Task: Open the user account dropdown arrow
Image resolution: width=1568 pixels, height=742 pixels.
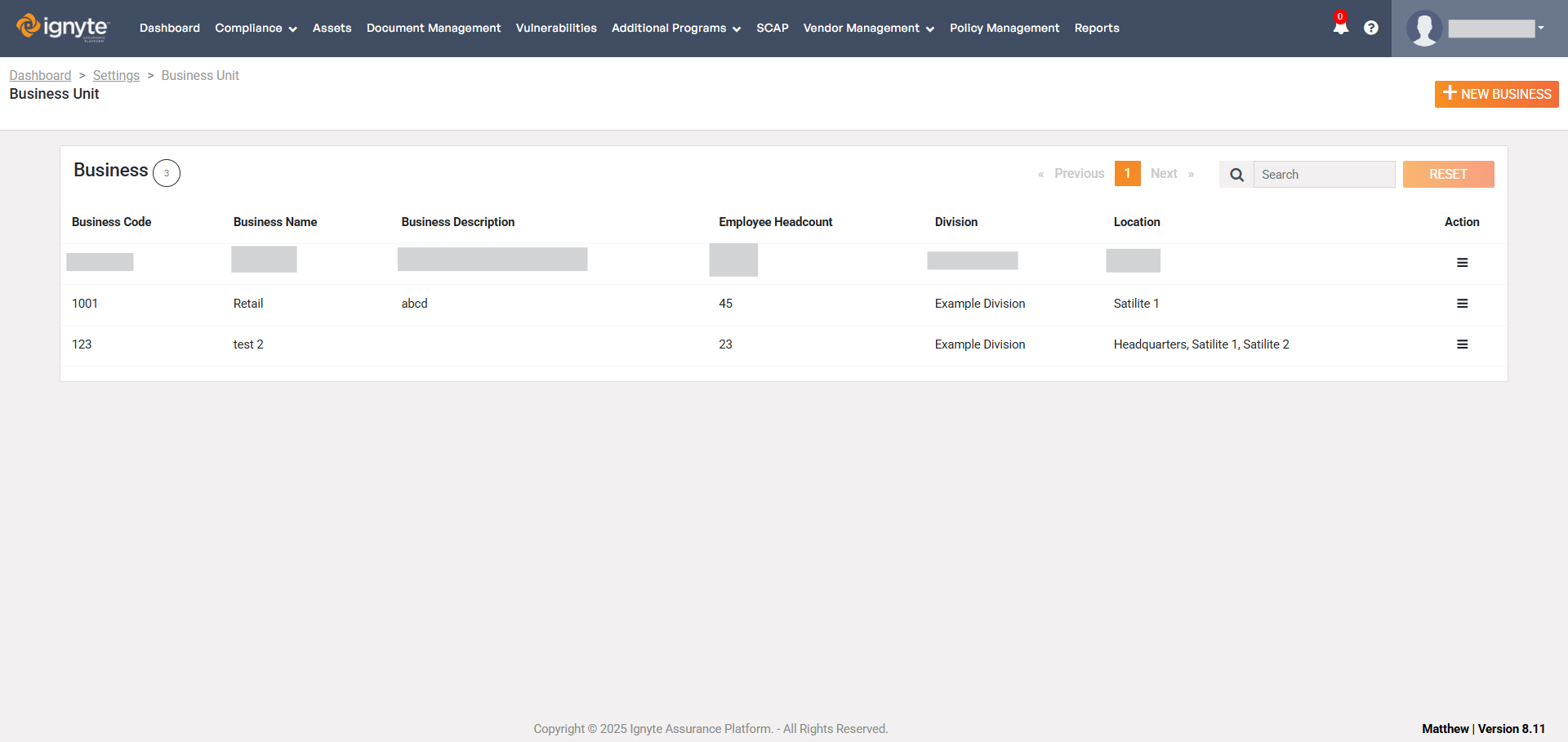Action: 1541,28
